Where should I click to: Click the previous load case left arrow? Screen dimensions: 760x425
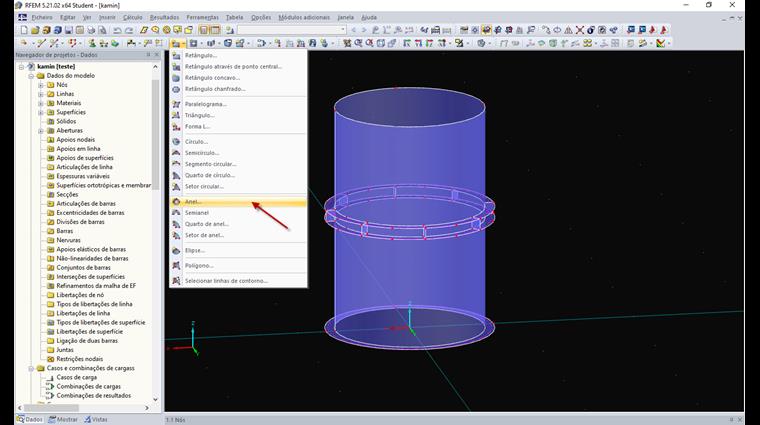coord(353,30)
